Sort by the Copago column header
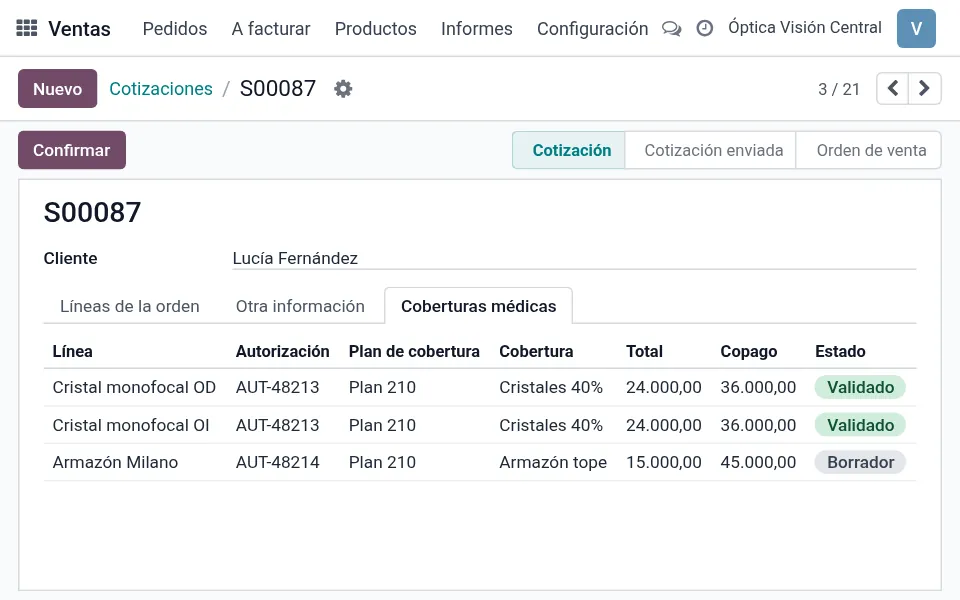The image size is (960, 600). (748, 351)
